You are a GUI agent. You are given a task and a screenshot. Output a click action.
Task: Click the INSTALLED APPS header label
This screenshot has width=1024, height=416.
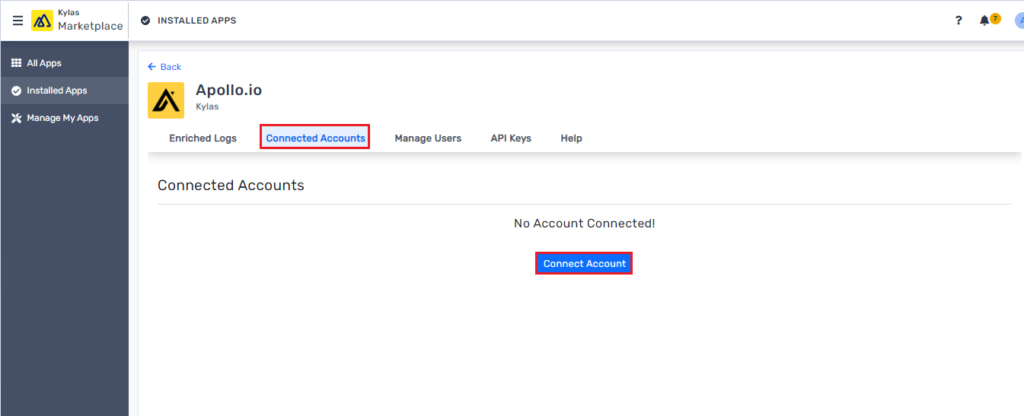(x=197, y=21)
